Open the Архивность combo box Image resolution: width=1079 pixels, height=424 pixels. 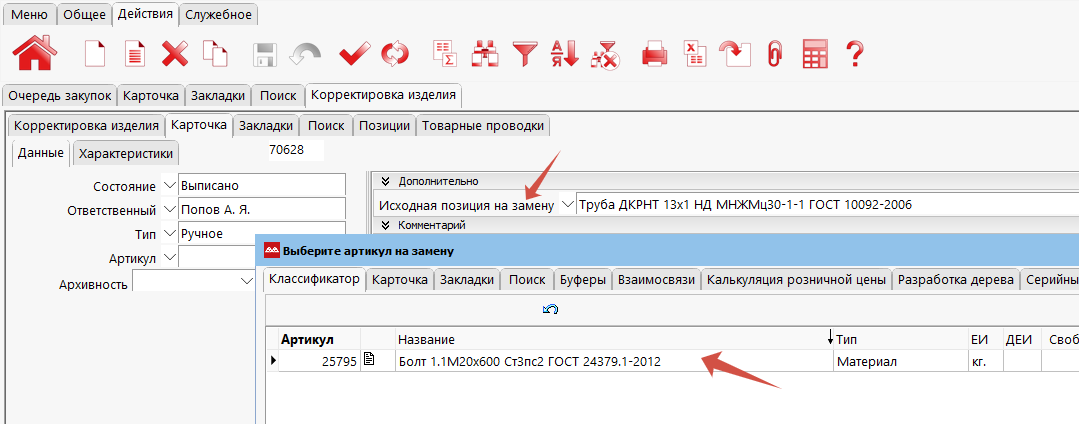(x=194, y=282)
